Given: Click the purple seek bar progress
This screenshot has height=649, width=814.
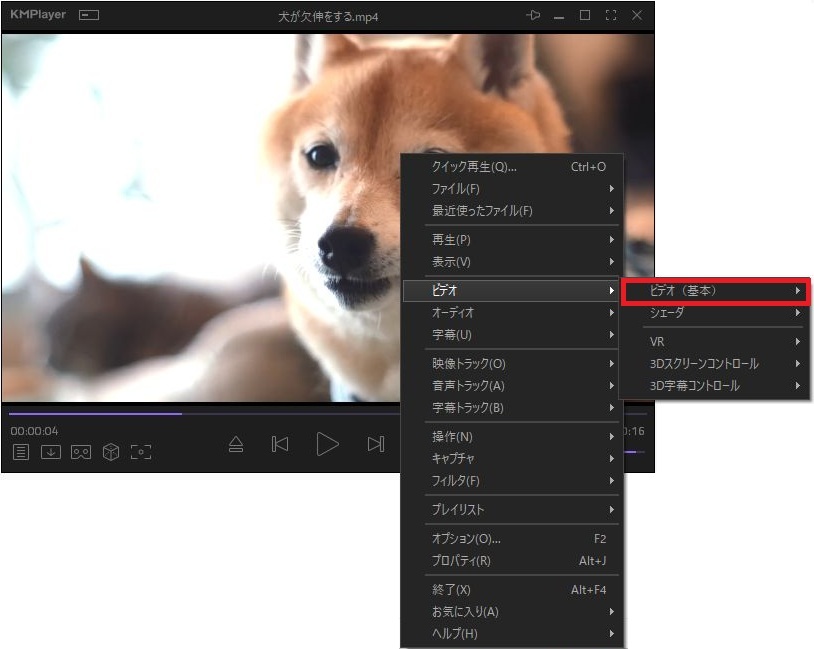Looking at the screenshot, I should (95, 413).
